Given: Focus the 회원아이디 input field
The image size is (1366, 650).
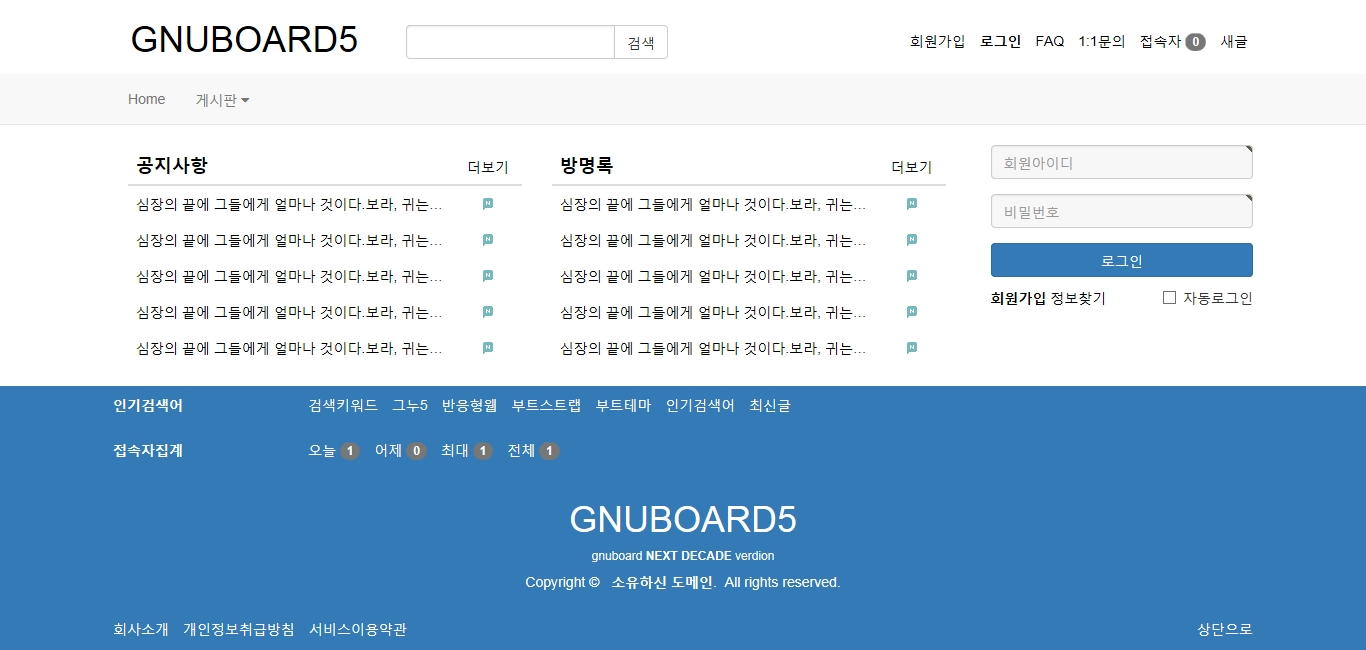Looking at the screenshot, I should [1121, 163].
